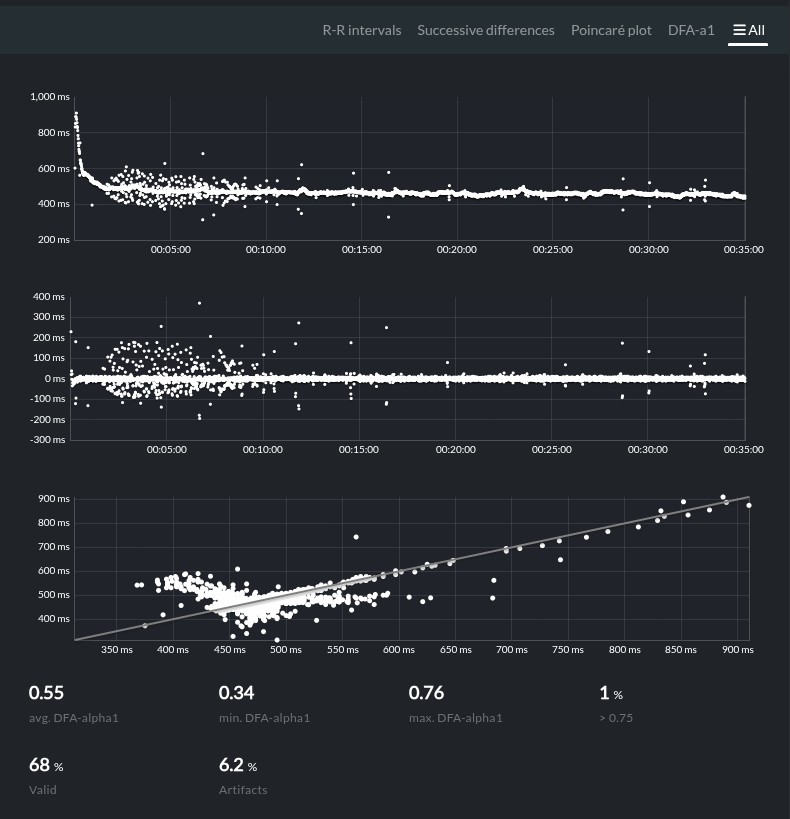The image size is (790, 819).
Task: Click the avg. DFA-alpha1 value 0.55
Action: tap(46, 693)
